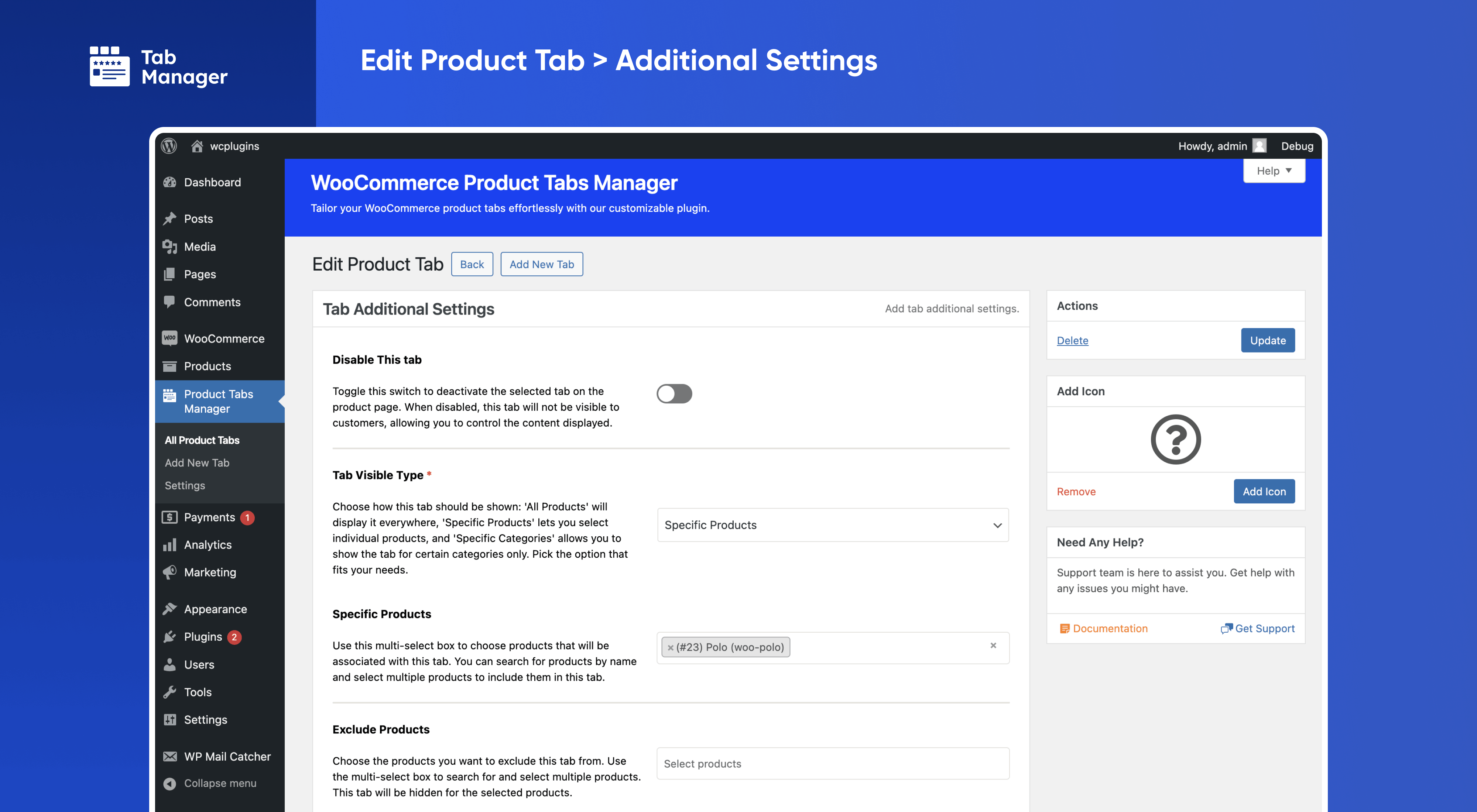Click the admin avatar icon
Viewport: 1477px width, 812px height.
(x=1260, y=146)
